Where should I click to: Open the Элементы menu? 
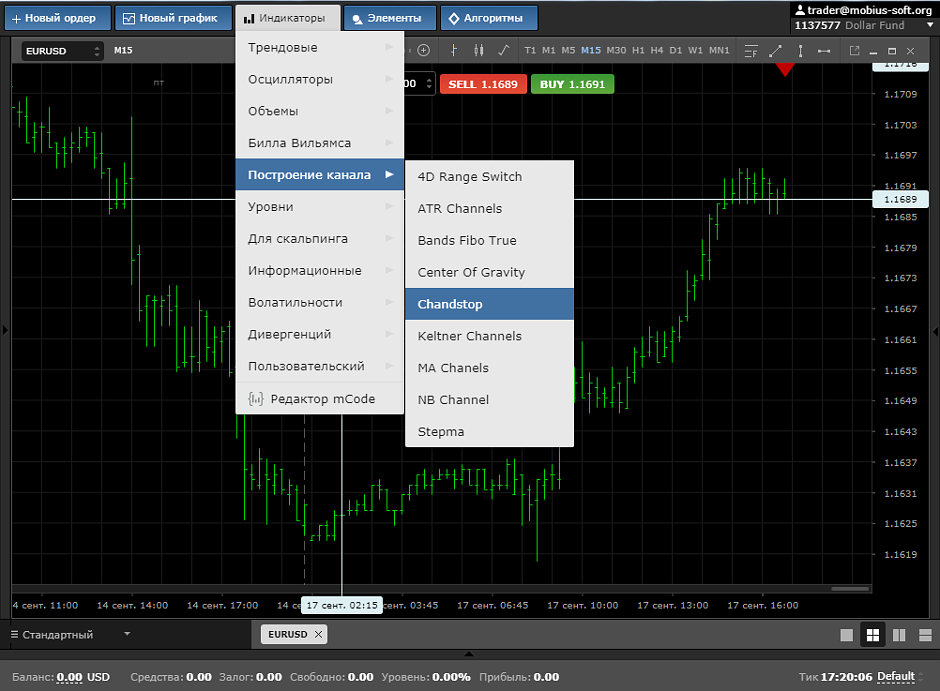point(390,18)
